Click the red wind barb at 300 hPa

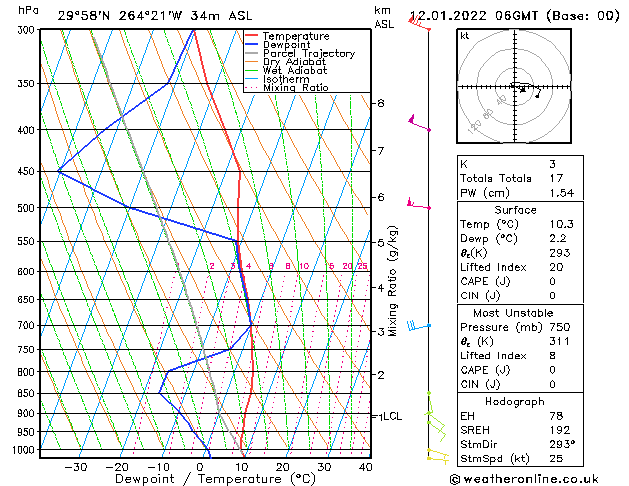pos(419,22)
